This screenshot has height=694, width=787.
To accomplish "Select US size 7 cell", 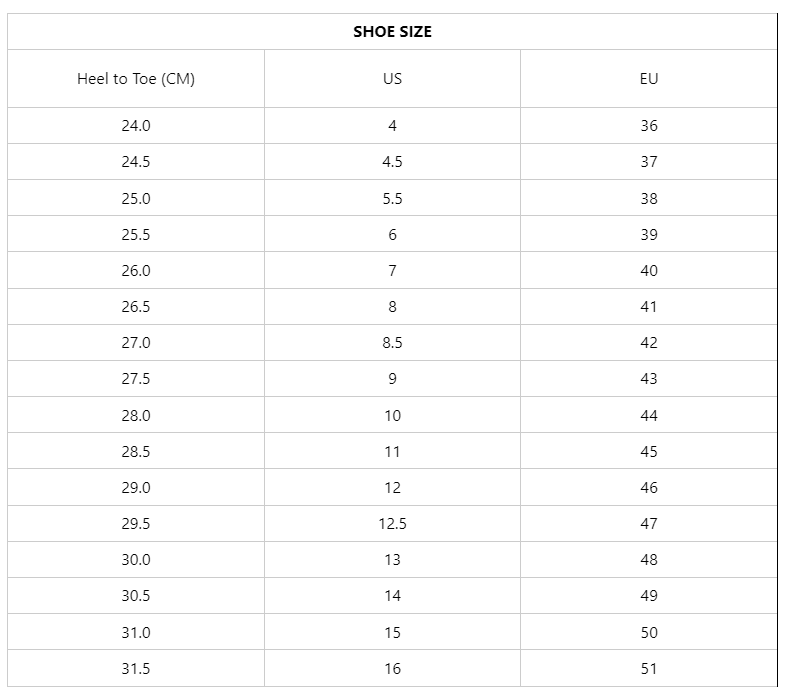I will click(x=392, y=271).
